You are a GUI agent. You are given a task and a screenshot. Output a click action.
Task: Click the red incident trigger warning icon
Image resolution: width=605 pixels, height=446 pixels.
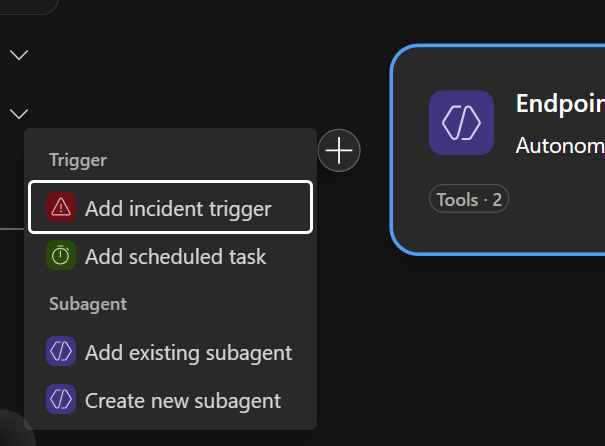(x=61, y=207)
